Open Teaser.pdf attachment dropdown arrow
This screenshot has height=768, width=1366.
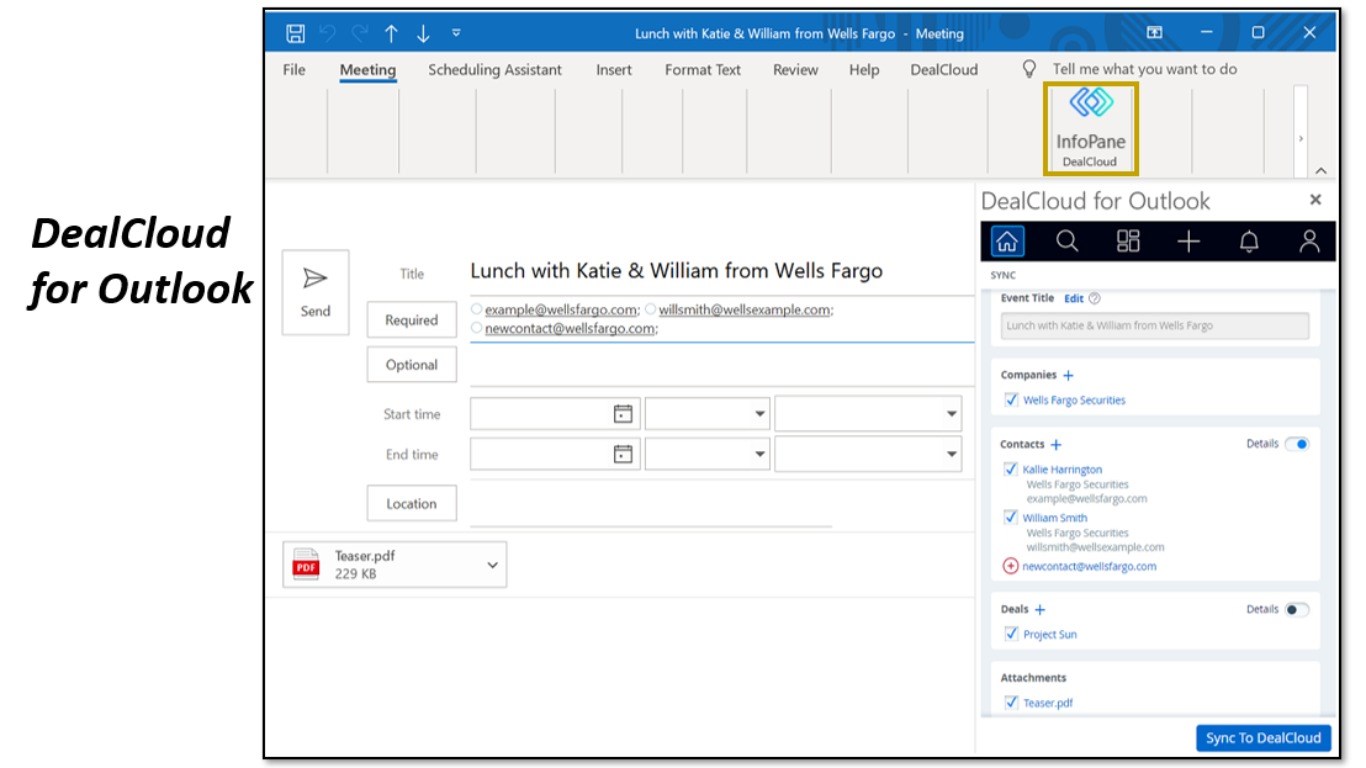pos(492,565)
